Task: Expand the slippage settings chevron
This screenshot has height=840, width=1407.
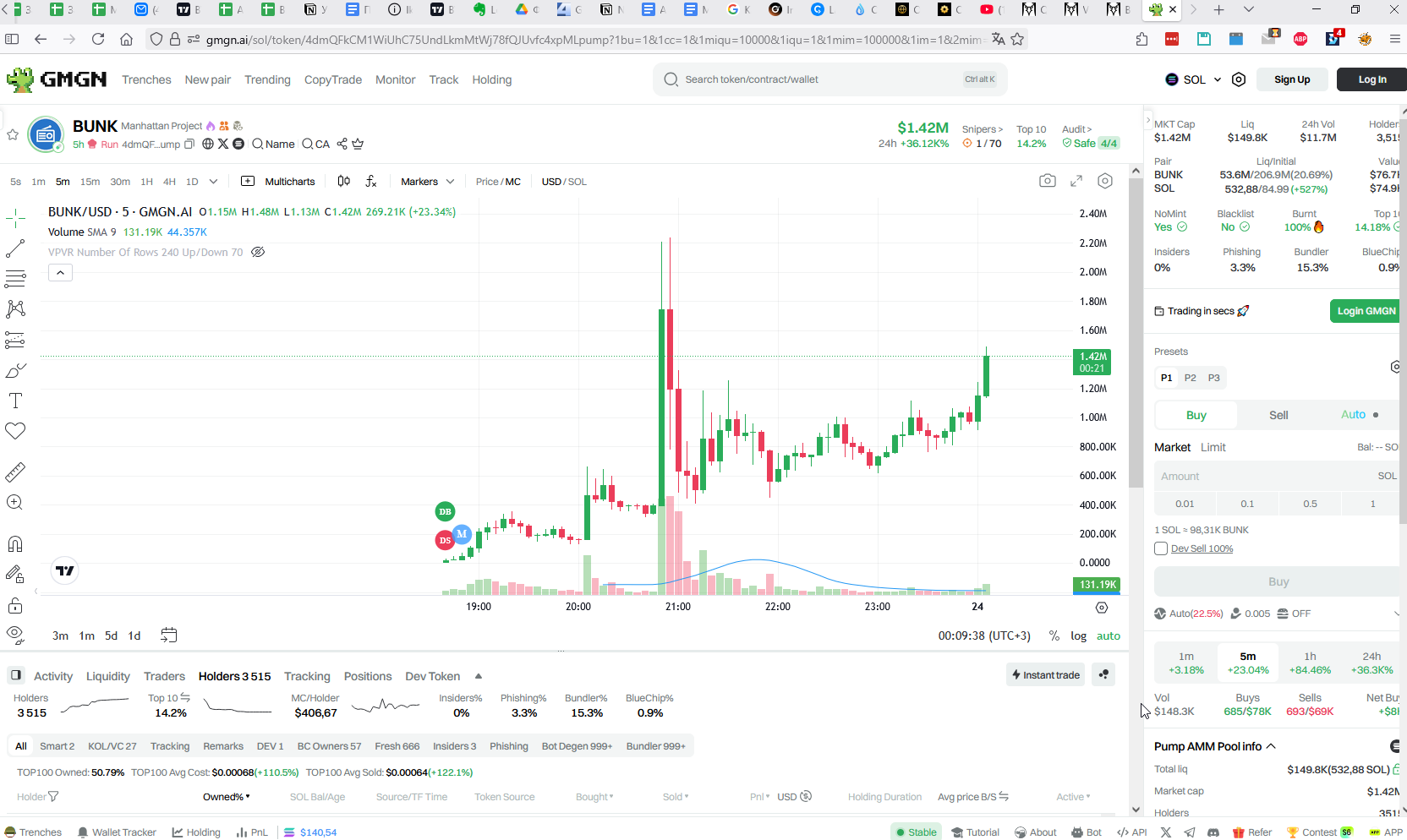Action: [1396, 614]
